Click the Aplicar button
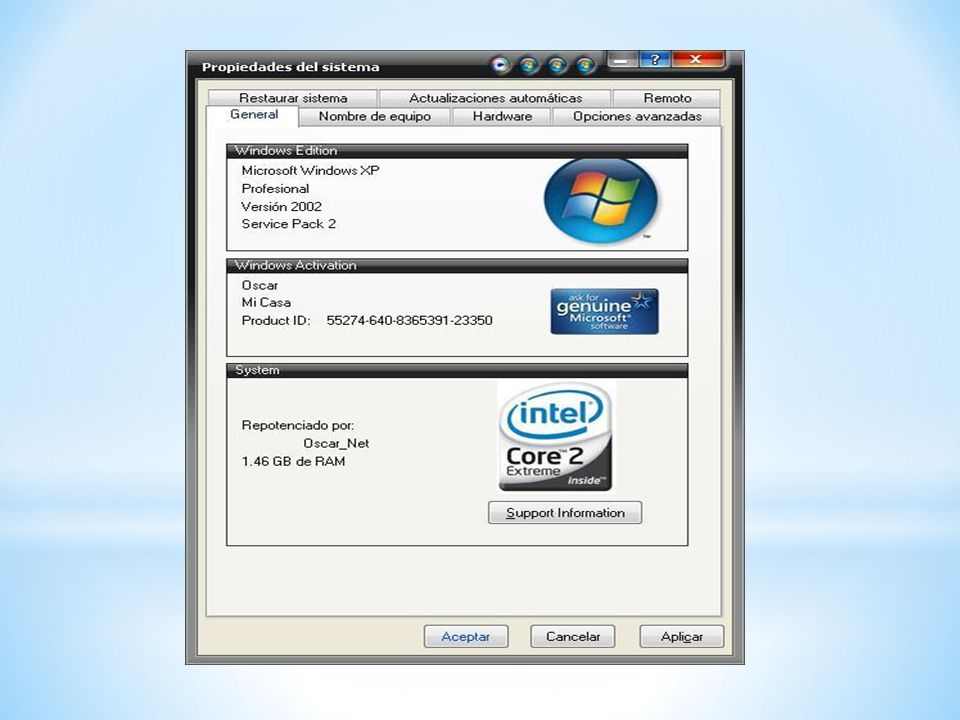Image resolution: width=960 pixels, height=720 pixels. tap(681, 637)
